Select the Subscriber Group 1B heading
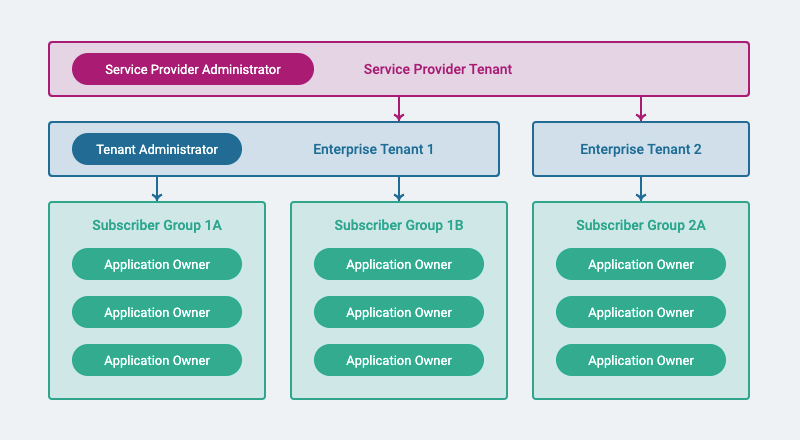Viewport: 800px width, 440px height. (399, 225)
